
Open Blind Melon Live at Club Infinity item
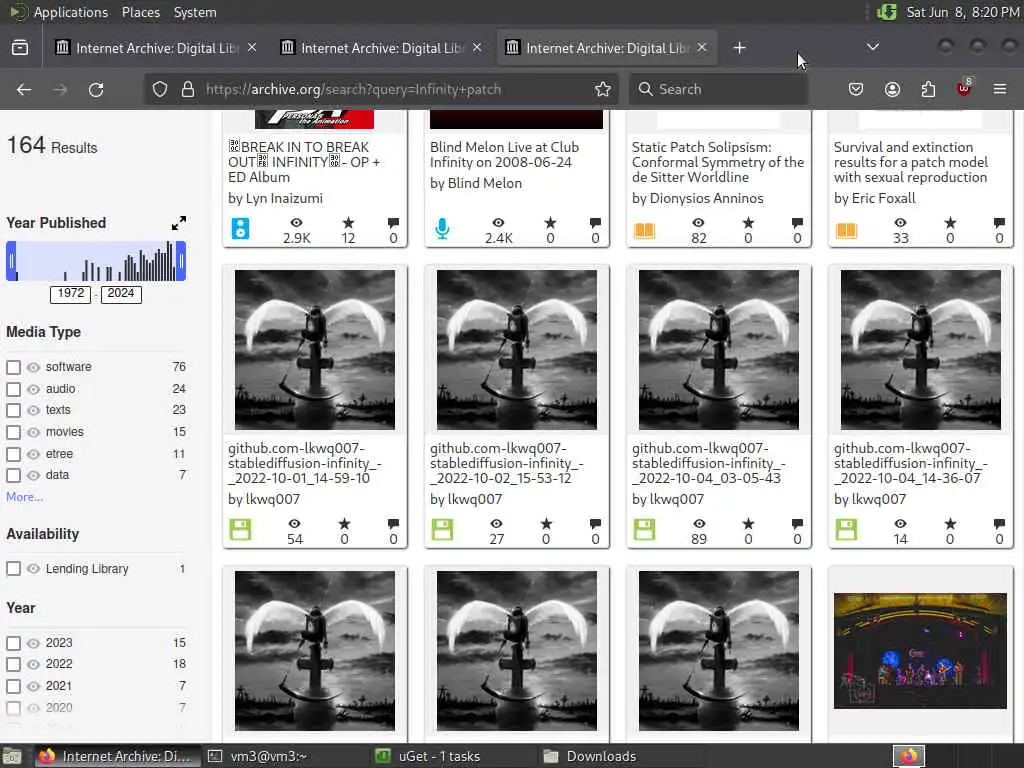coord(504,155)
